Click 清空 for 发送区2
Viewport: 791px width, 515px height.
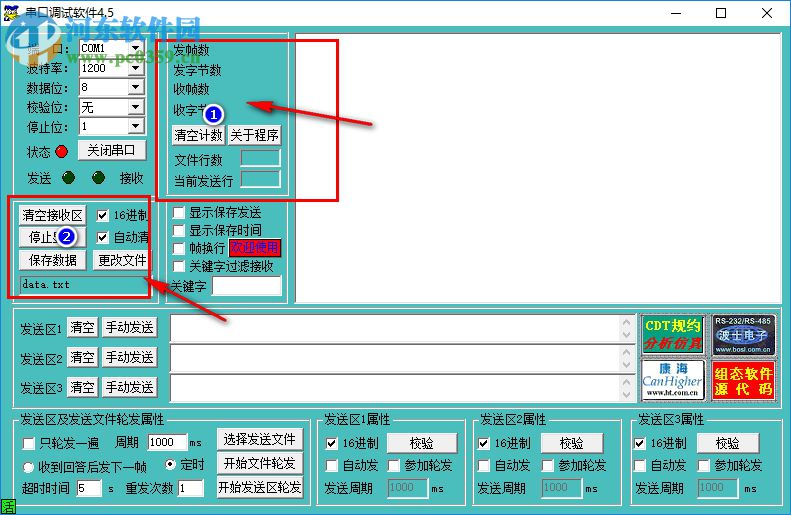pos(82,357)
